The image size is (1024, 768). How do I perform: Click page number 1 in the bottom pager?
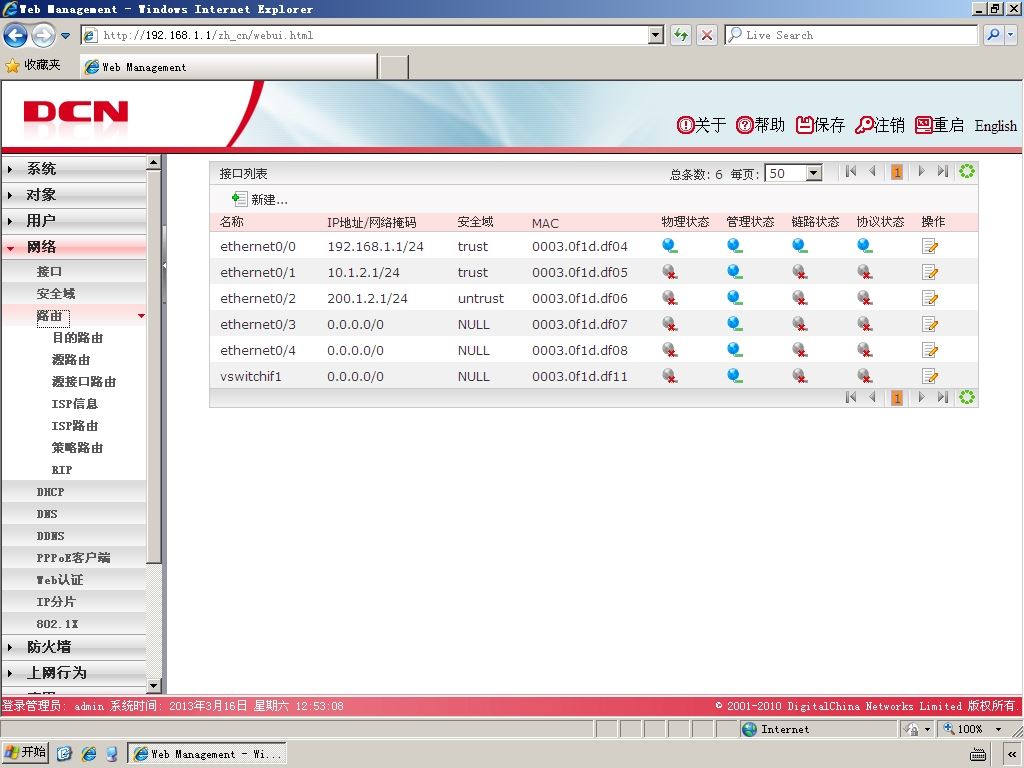[x=897, y=398]
